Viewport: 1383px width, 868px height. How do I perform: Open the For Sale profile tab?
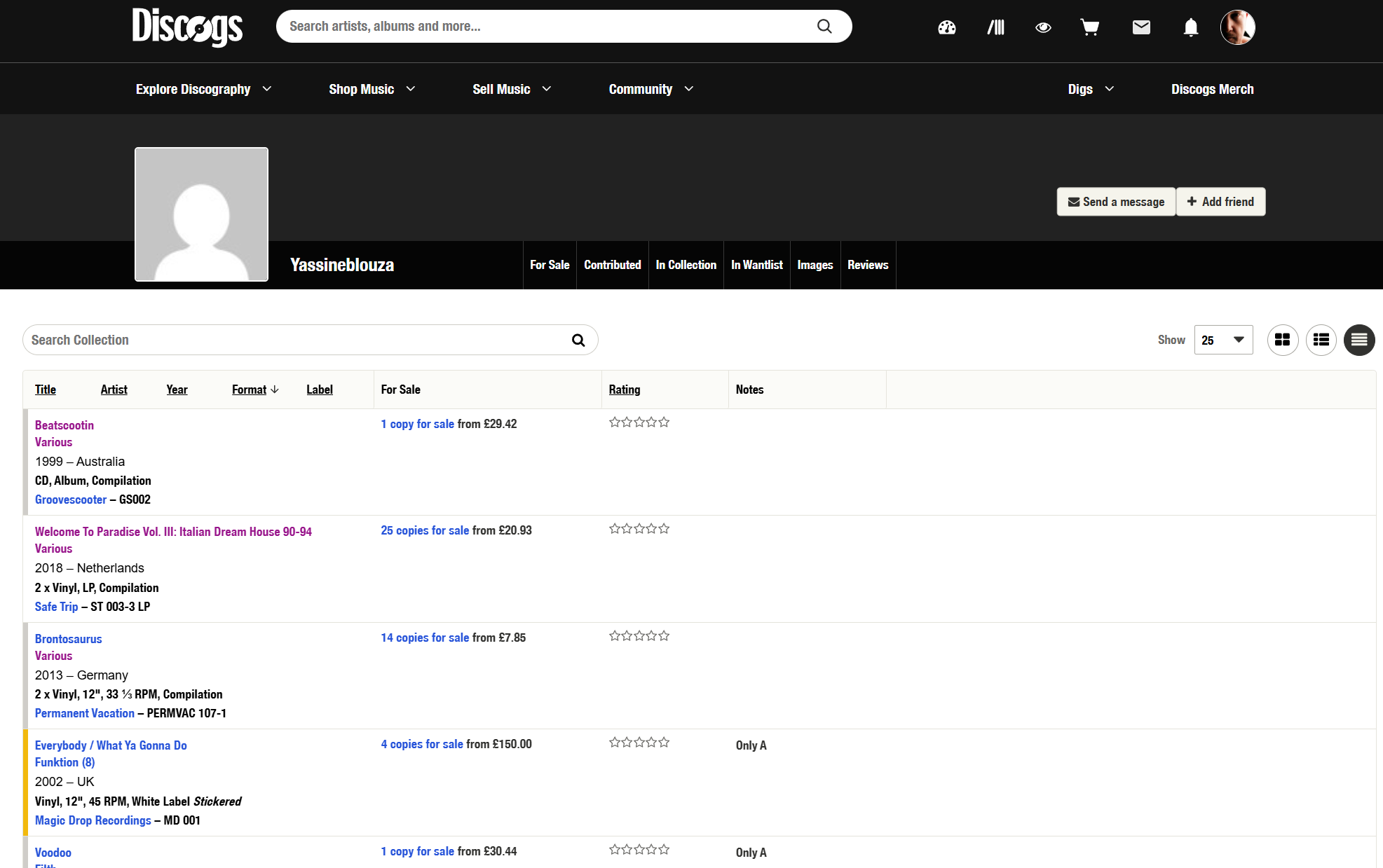click(x=550, y=265)
